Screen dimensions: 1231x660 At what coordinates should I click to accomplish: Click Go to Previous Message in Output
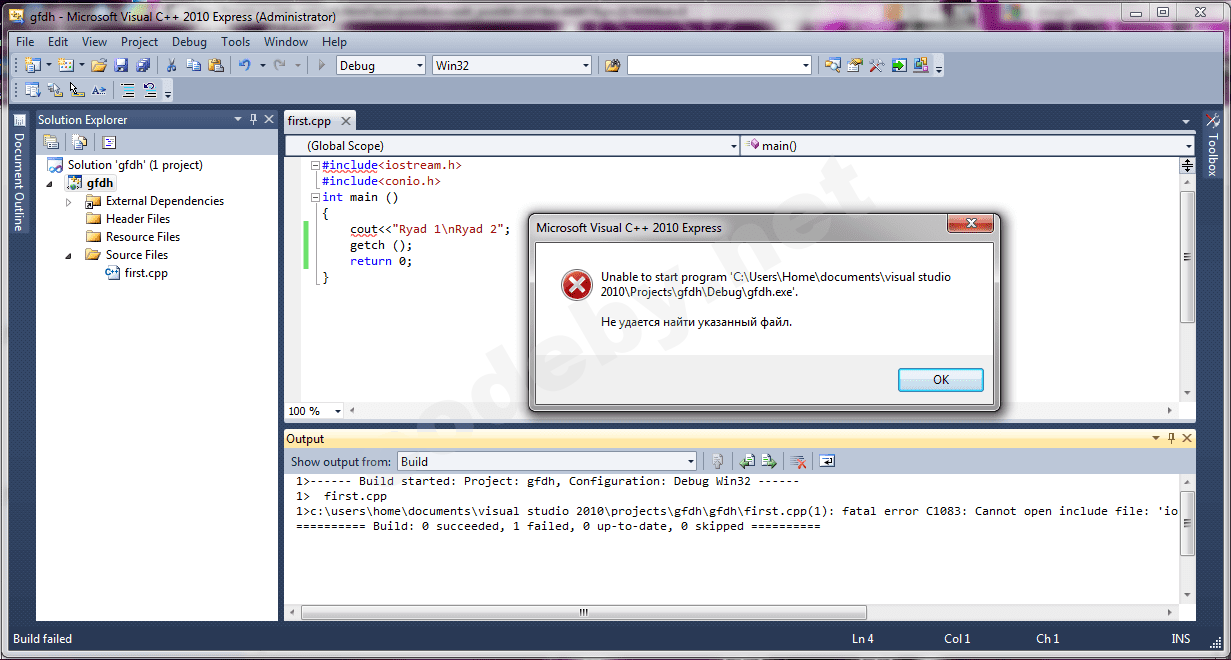coord(747,461)
